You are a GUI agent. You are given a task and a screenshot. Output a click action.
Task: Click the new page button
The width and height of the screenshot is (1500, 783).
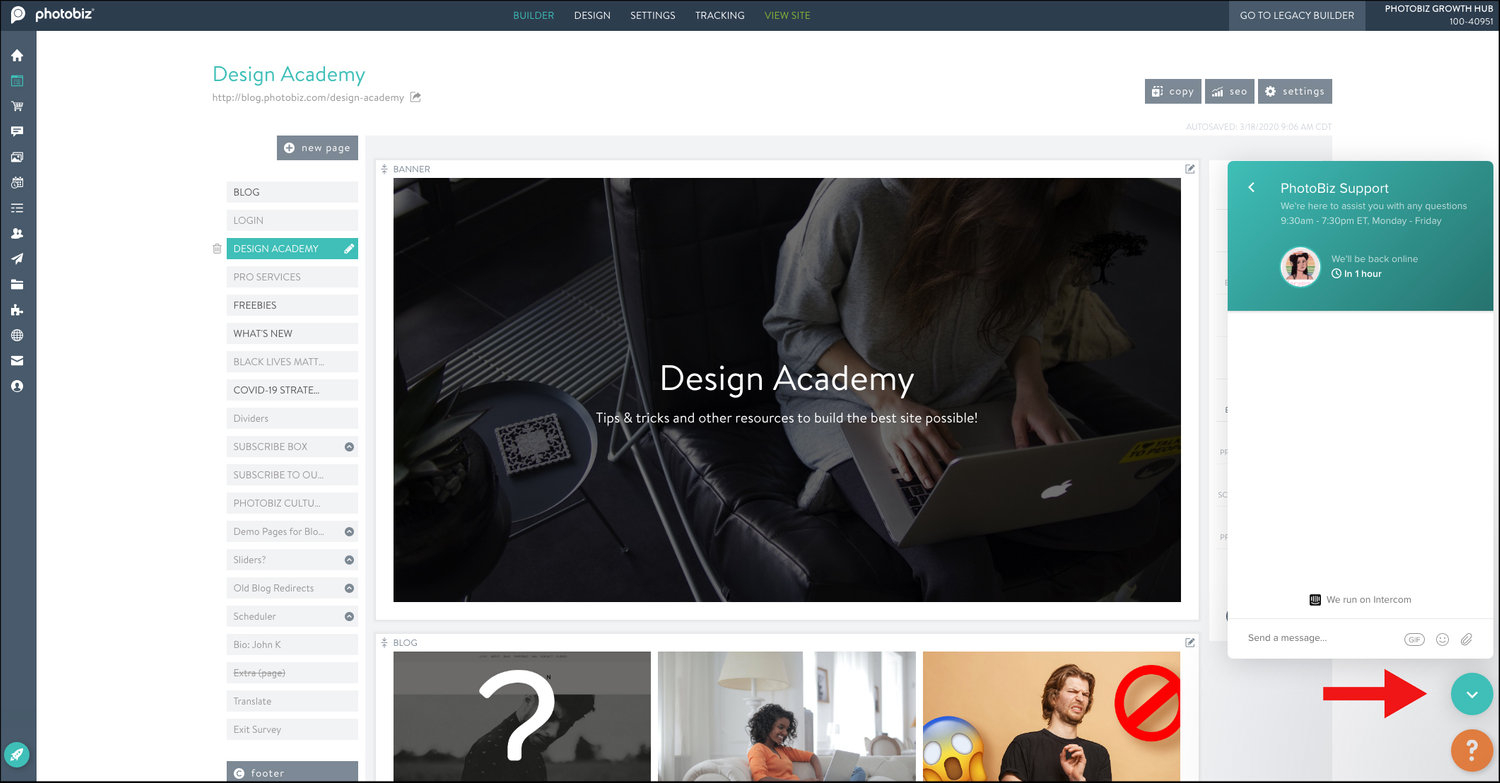point(317,147)
